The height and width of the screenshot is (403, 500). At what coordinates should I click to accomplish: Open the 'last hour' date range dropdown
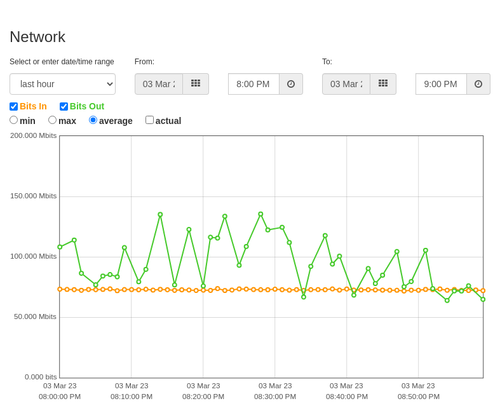[x=63, y=84]
